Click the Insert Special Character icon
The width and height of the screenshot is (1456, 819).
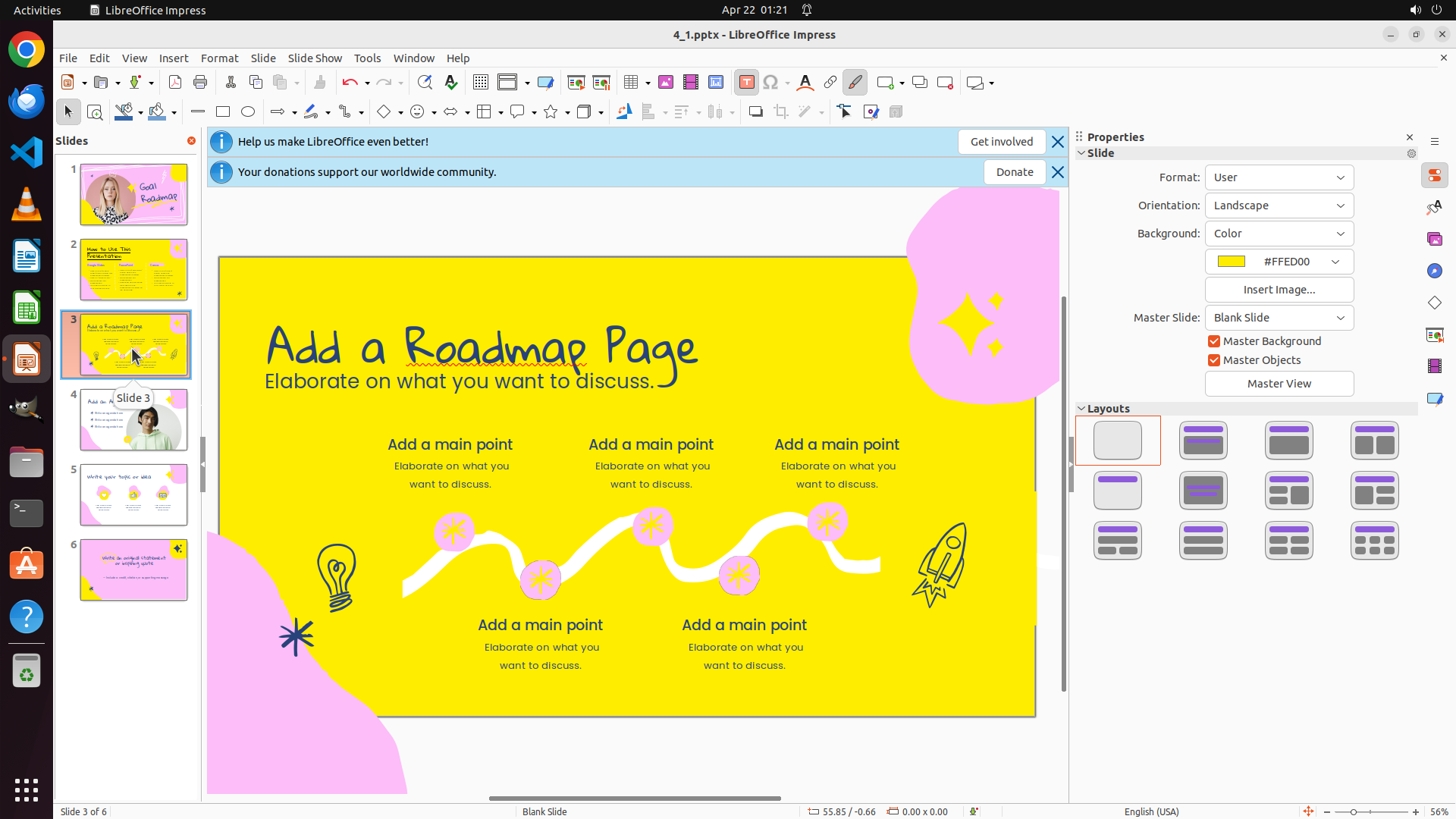[770, 83]
